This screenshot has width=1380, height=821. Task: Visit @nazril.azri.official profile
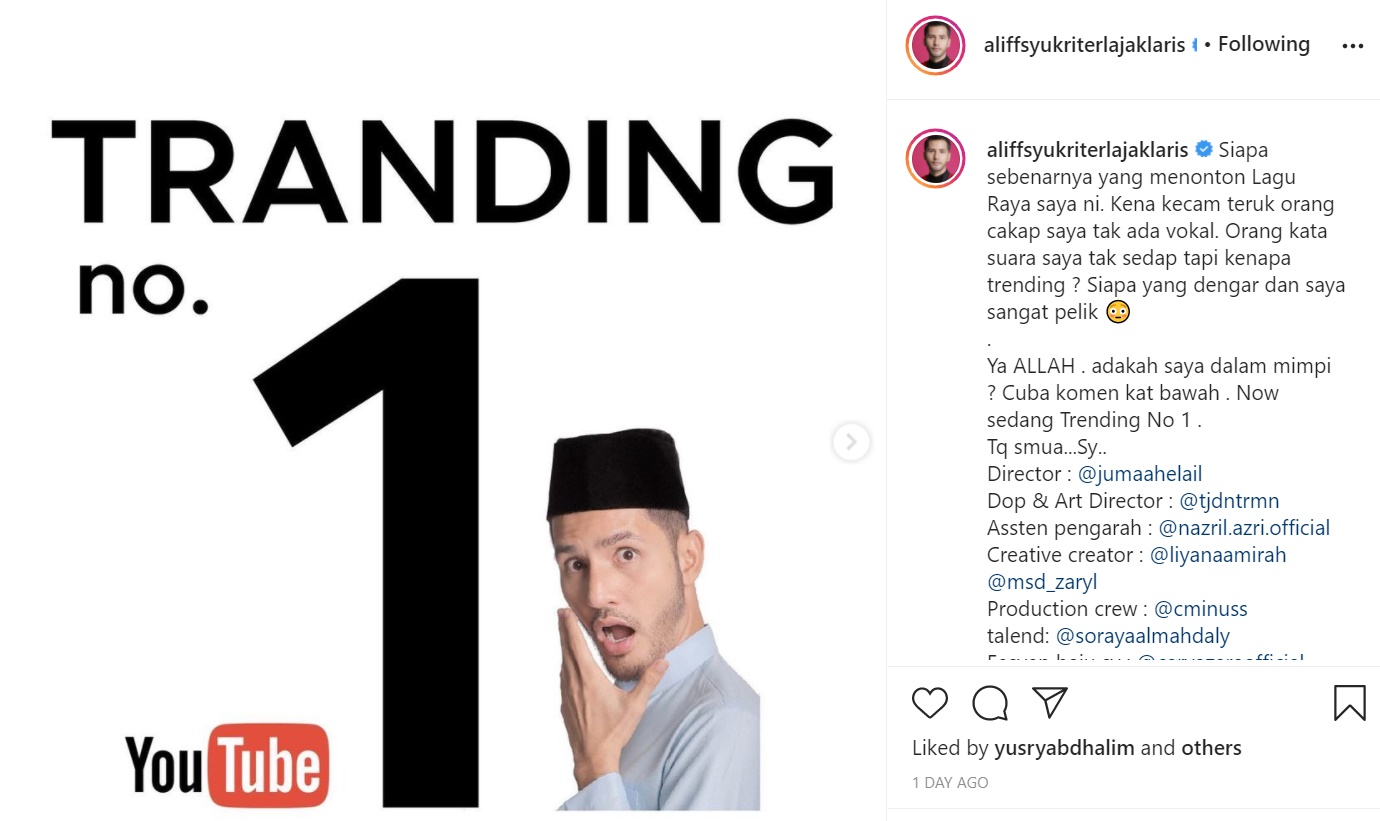tap(1244, 528)
